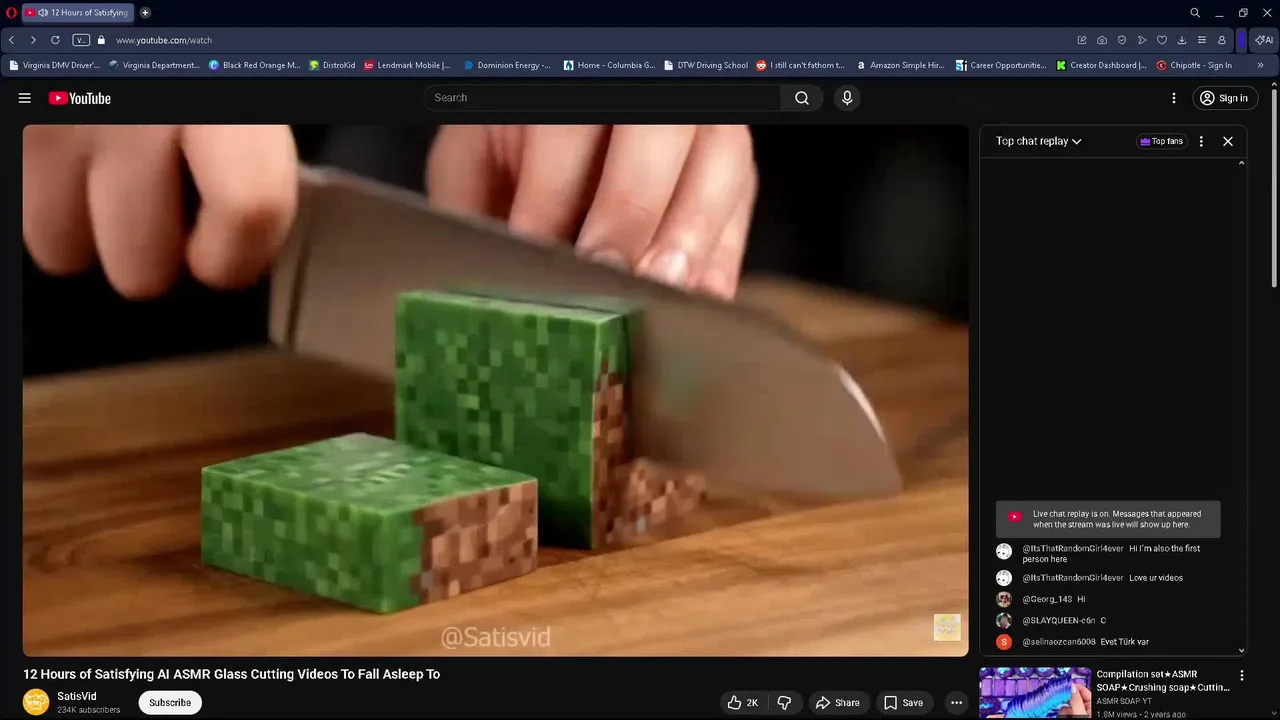Open the Compilation set ASMR SOAP title
The height and width of the screenshot is (720, 1280).
point(1163,681)
